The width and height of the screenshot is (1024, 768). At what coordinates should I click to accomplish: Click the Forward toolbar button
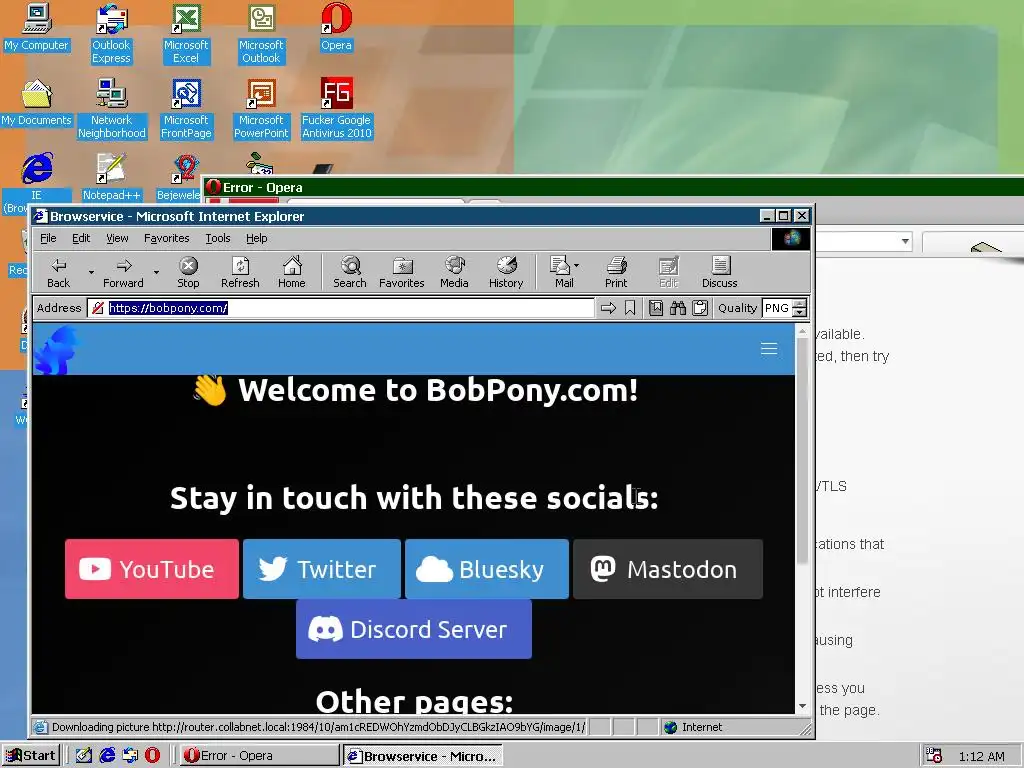(123, 272)
